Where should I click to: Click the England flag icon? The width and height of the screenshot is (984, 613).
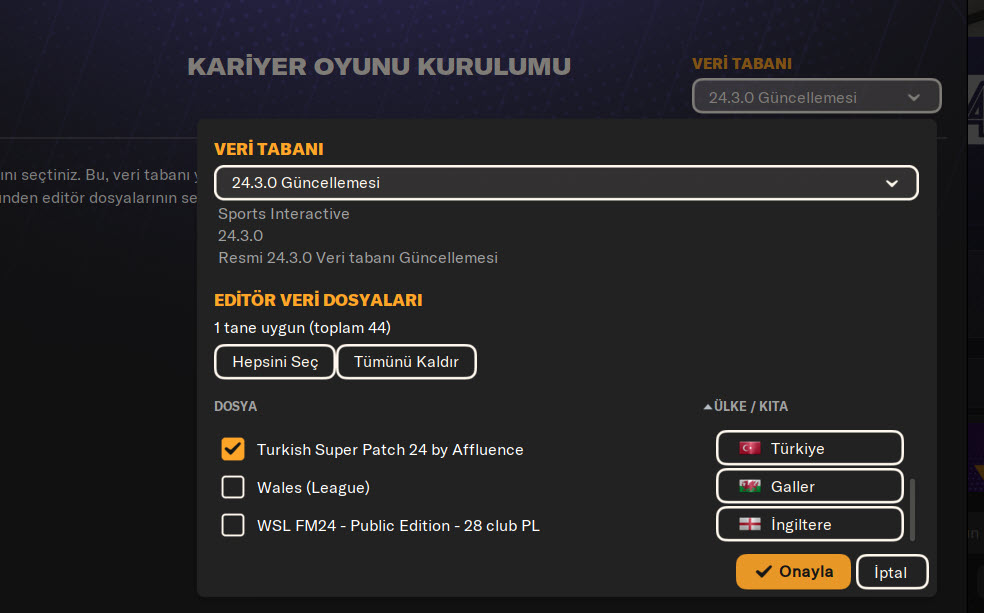tap(749, 524)
